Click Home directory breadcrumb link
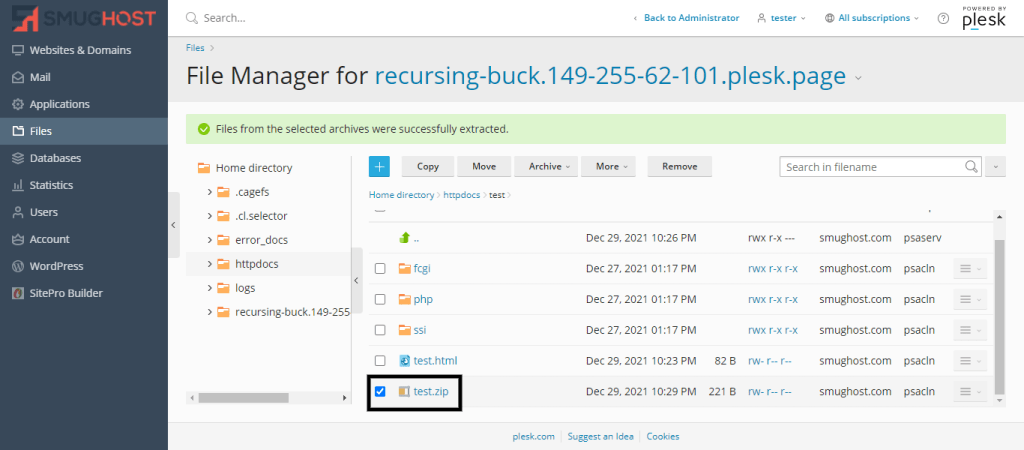Screen dimensions: 1024x450 pyautogui.click(x=401, y=195)
